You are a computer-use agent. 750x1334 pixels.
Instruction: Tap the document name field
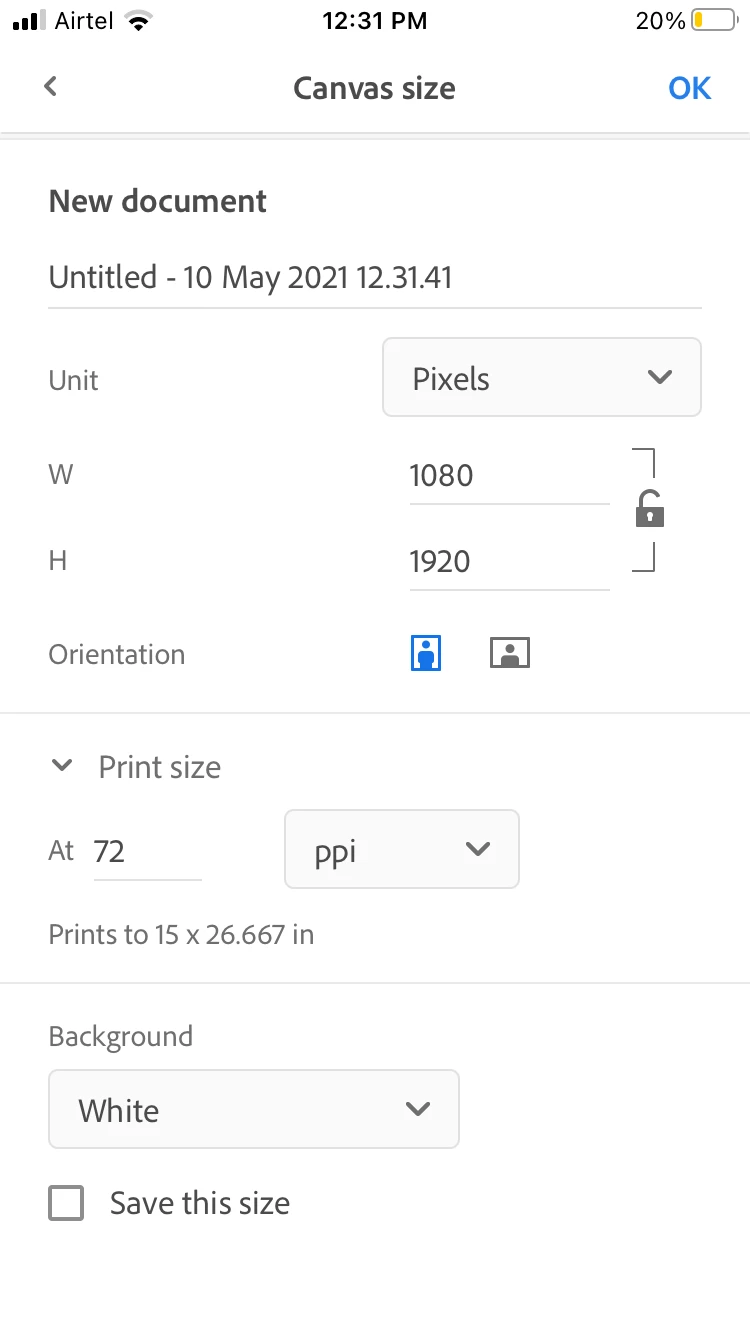(x=374, y=277)
